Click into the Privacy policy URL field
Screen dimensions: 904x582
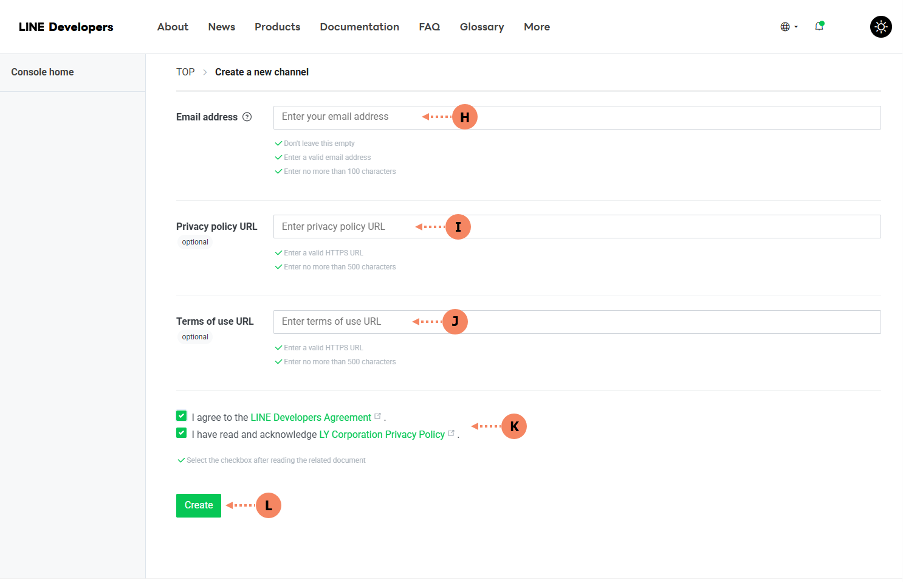click(x=576, y=227)
